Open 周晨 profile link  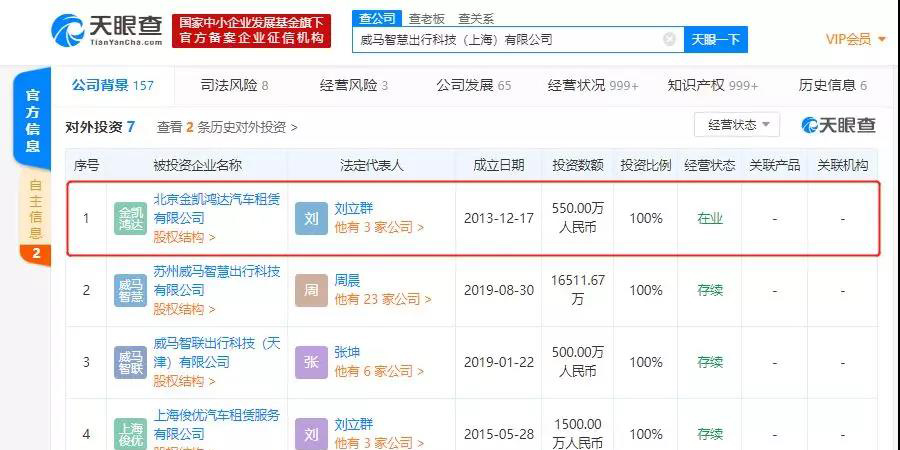click(347, 280)
